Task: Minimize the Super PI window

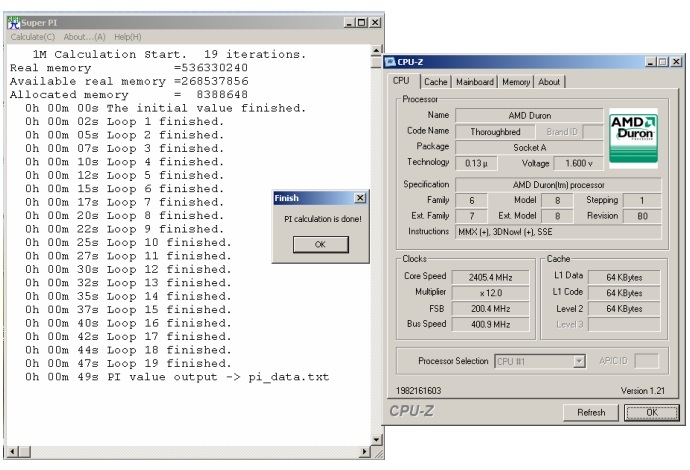Action: (x=349, y=22)
